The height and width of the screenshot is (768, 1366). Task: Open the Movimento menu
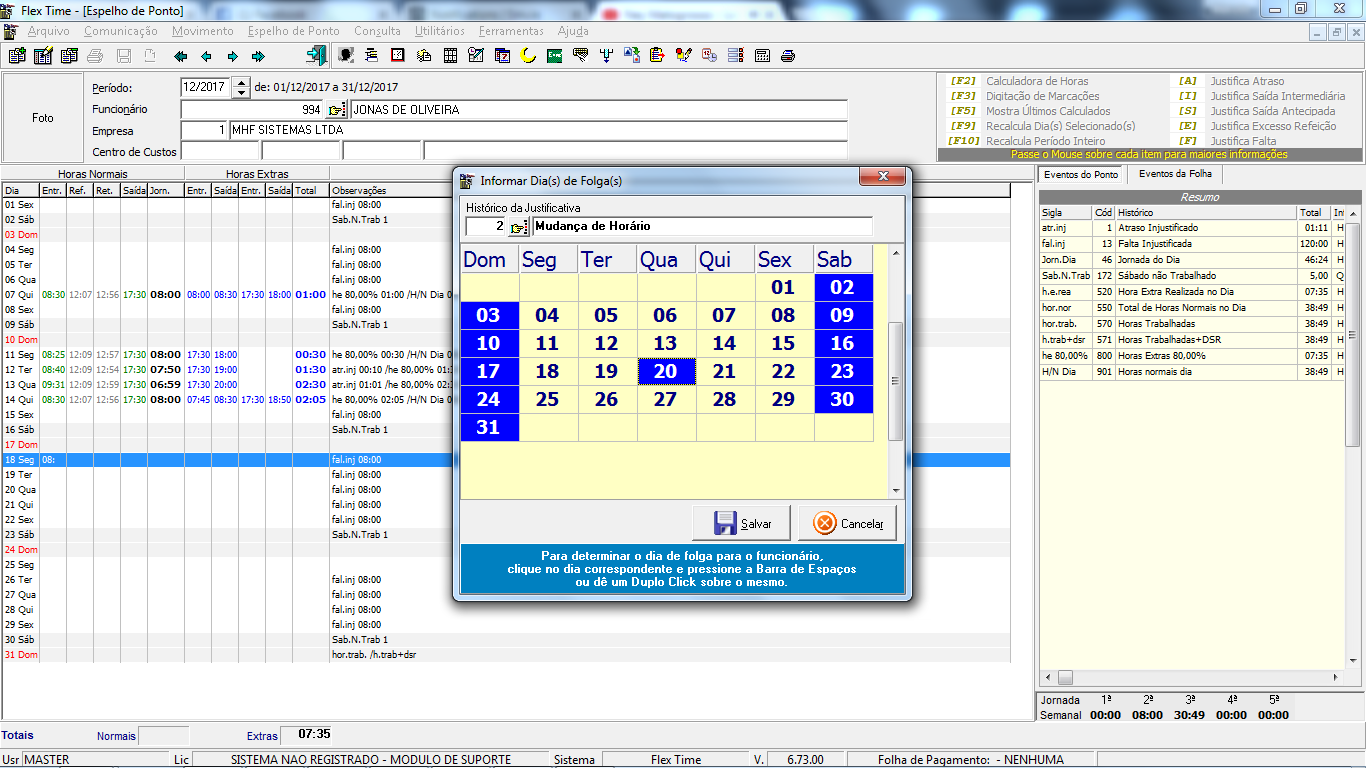click(203, 31)
